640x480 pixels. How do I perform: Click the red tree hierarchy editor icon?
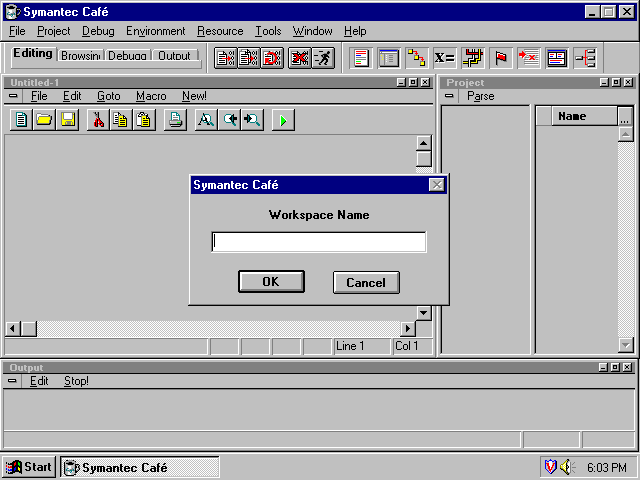click(585, 58)
